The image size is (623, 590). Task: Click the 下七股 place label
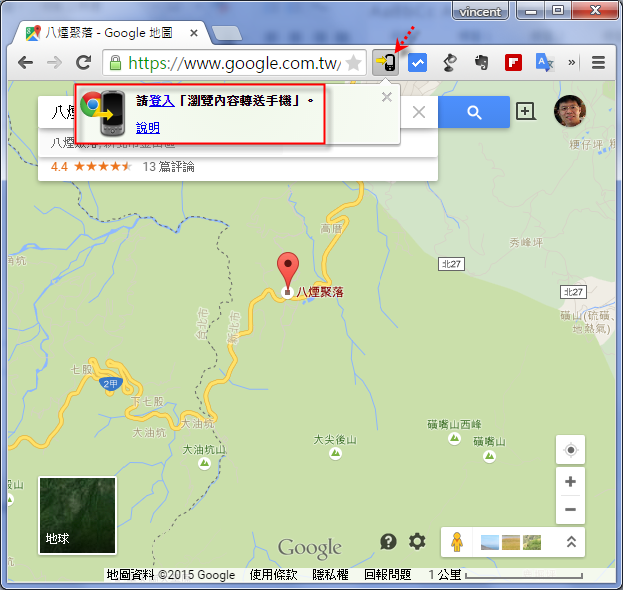click(x=147, y=402)
